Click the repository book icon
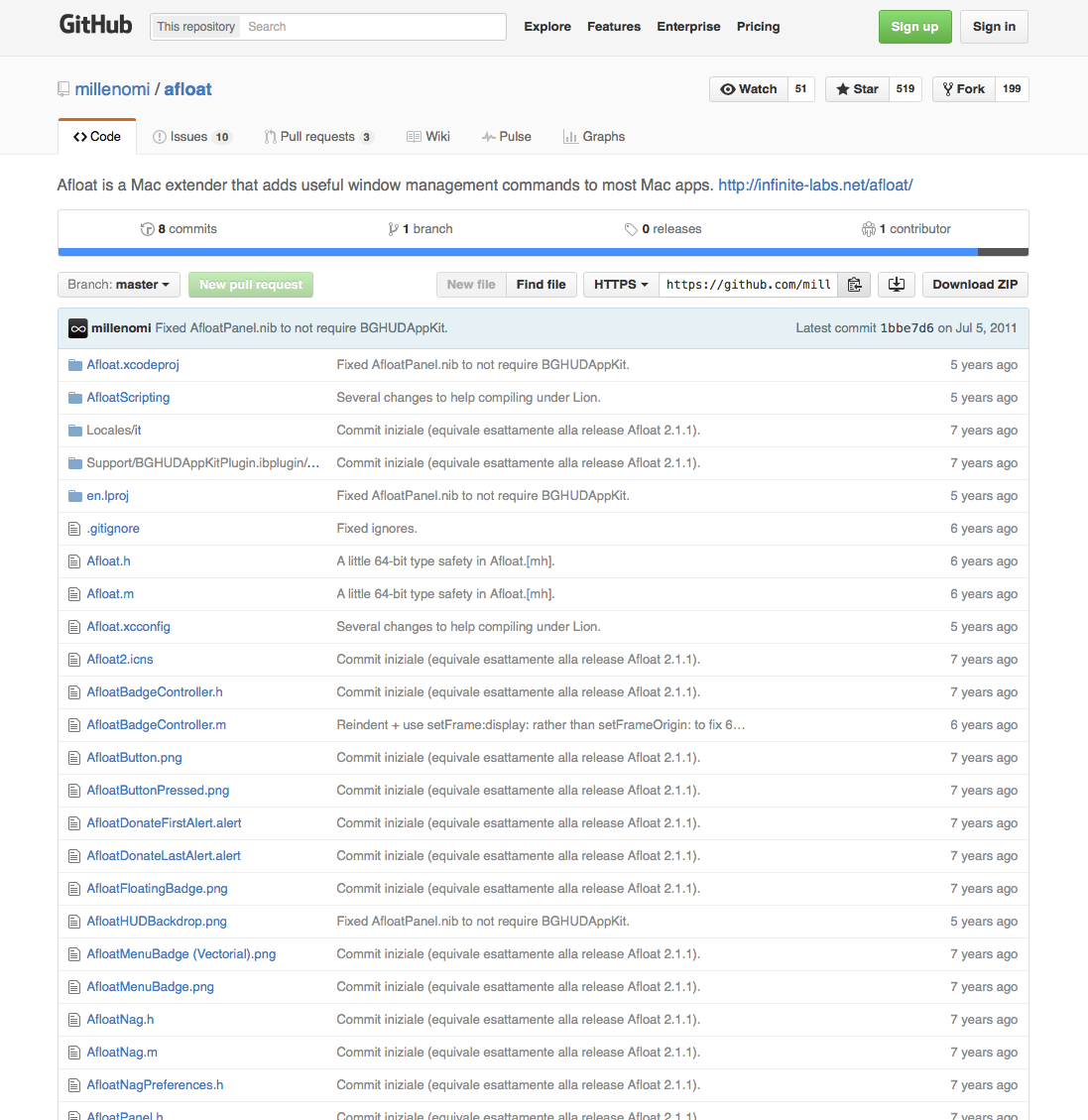The image size is (1088, 1120). coord(63,89)
